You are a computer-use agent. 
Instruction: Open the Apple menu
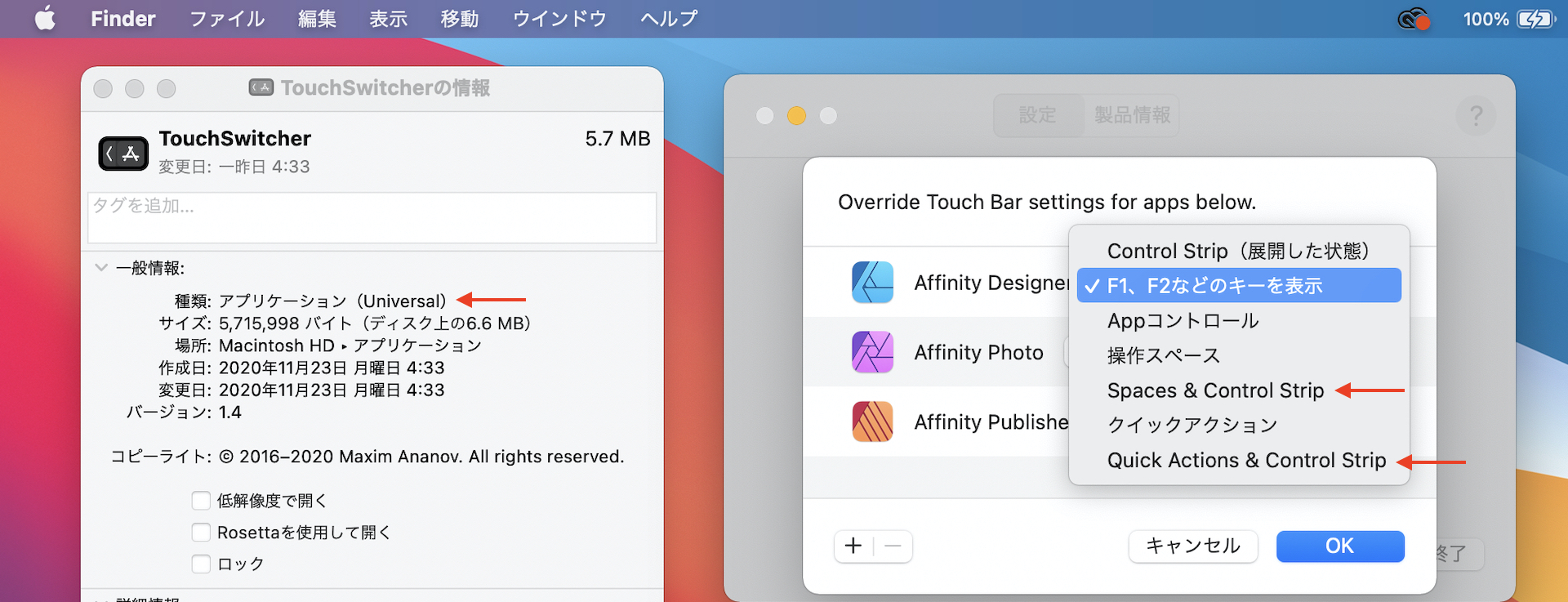click(45, 18)
